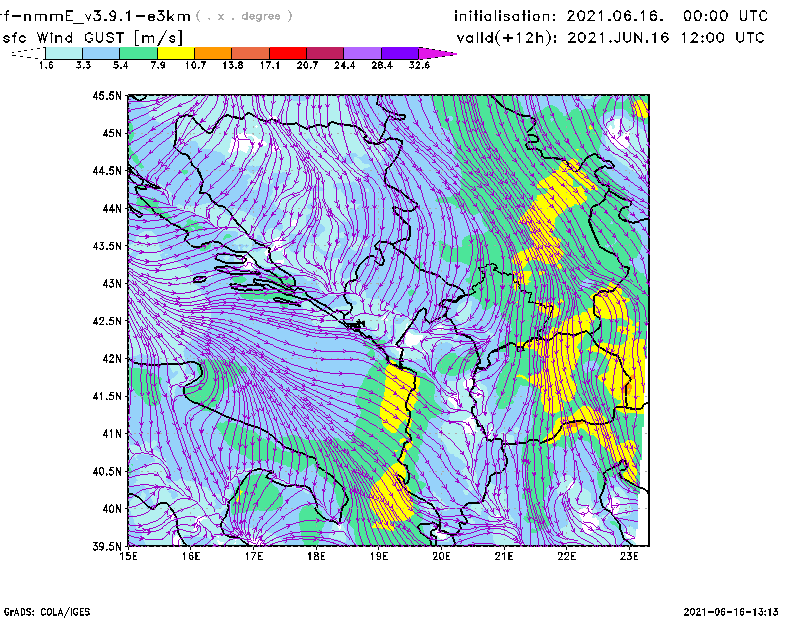Select the purple 28.4–32.6 legend swatch
800x618 pixels.
coord(400,53)
